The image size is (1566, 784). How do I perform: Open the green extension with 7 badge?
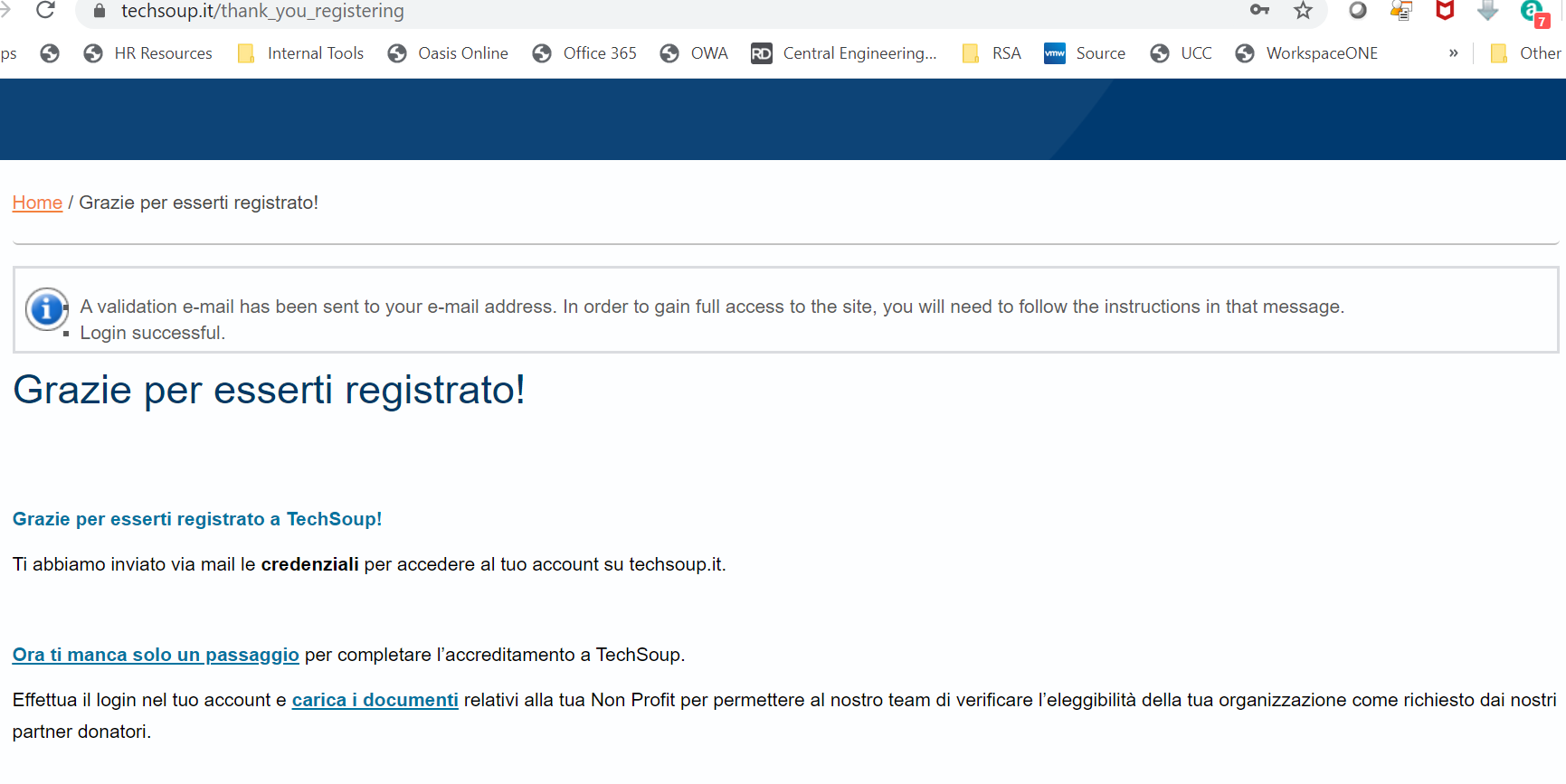[1534, 12]
